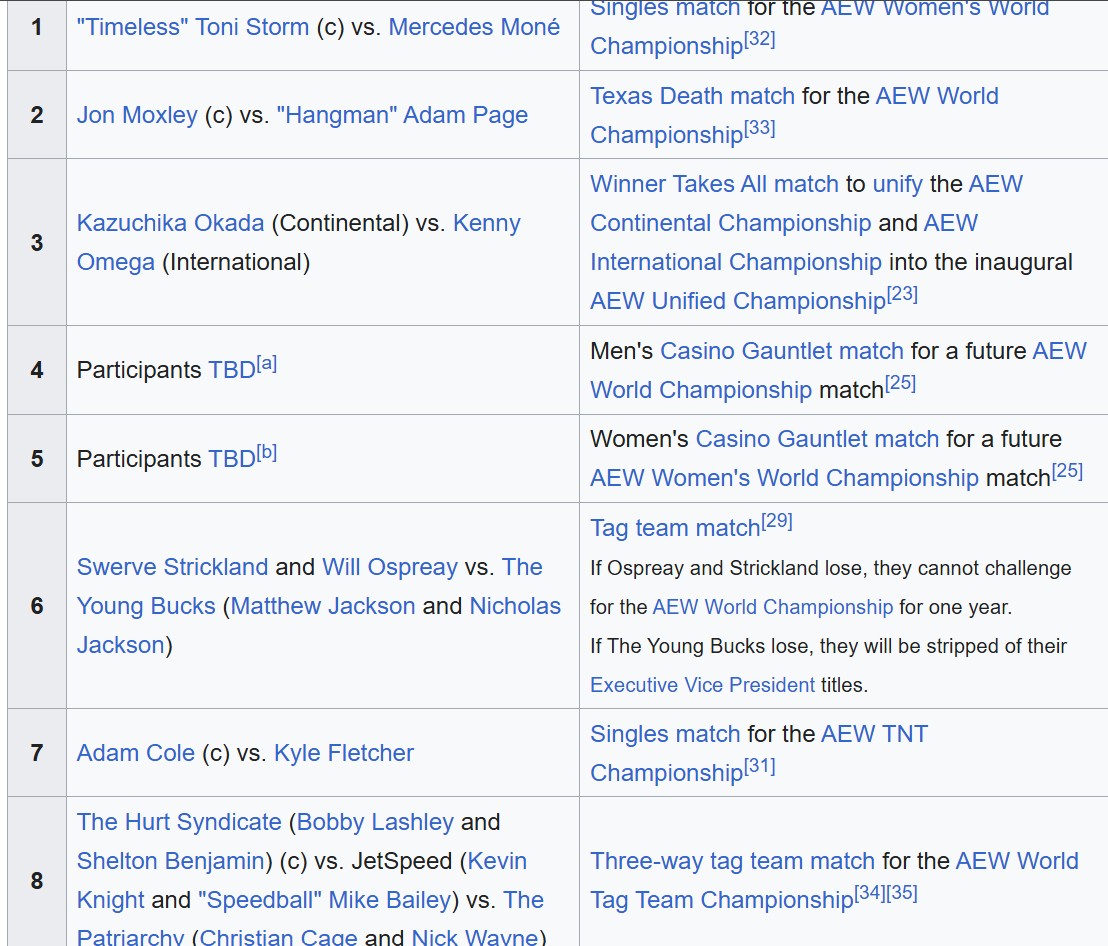Open citation [34] in row 8

click(x=870, y=894)
